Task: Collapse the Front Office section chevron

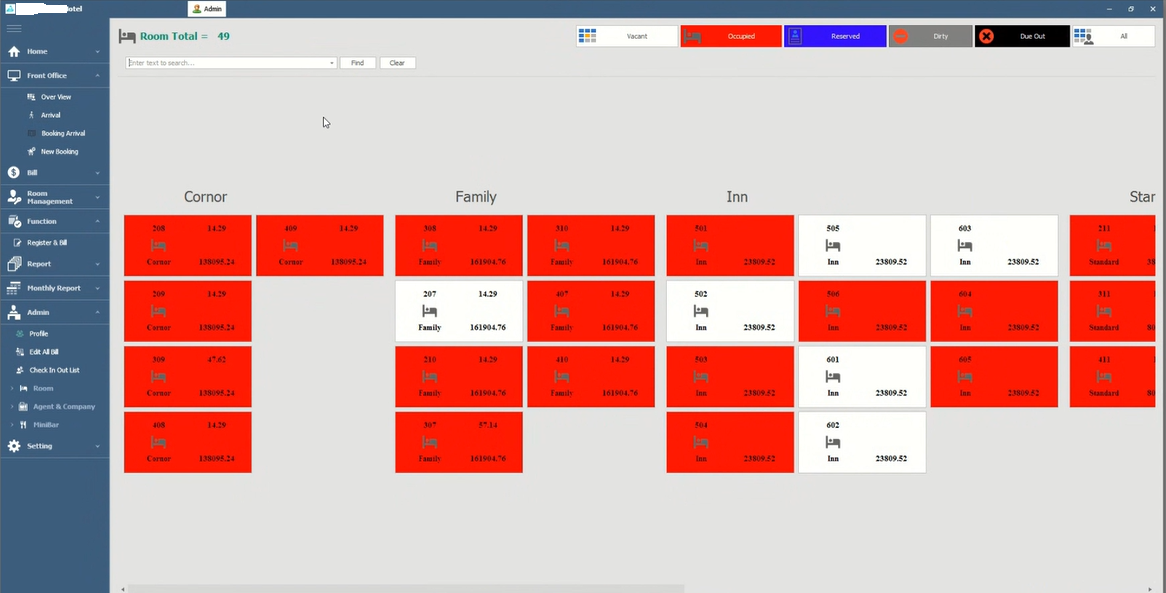Action: click(97, 76)
